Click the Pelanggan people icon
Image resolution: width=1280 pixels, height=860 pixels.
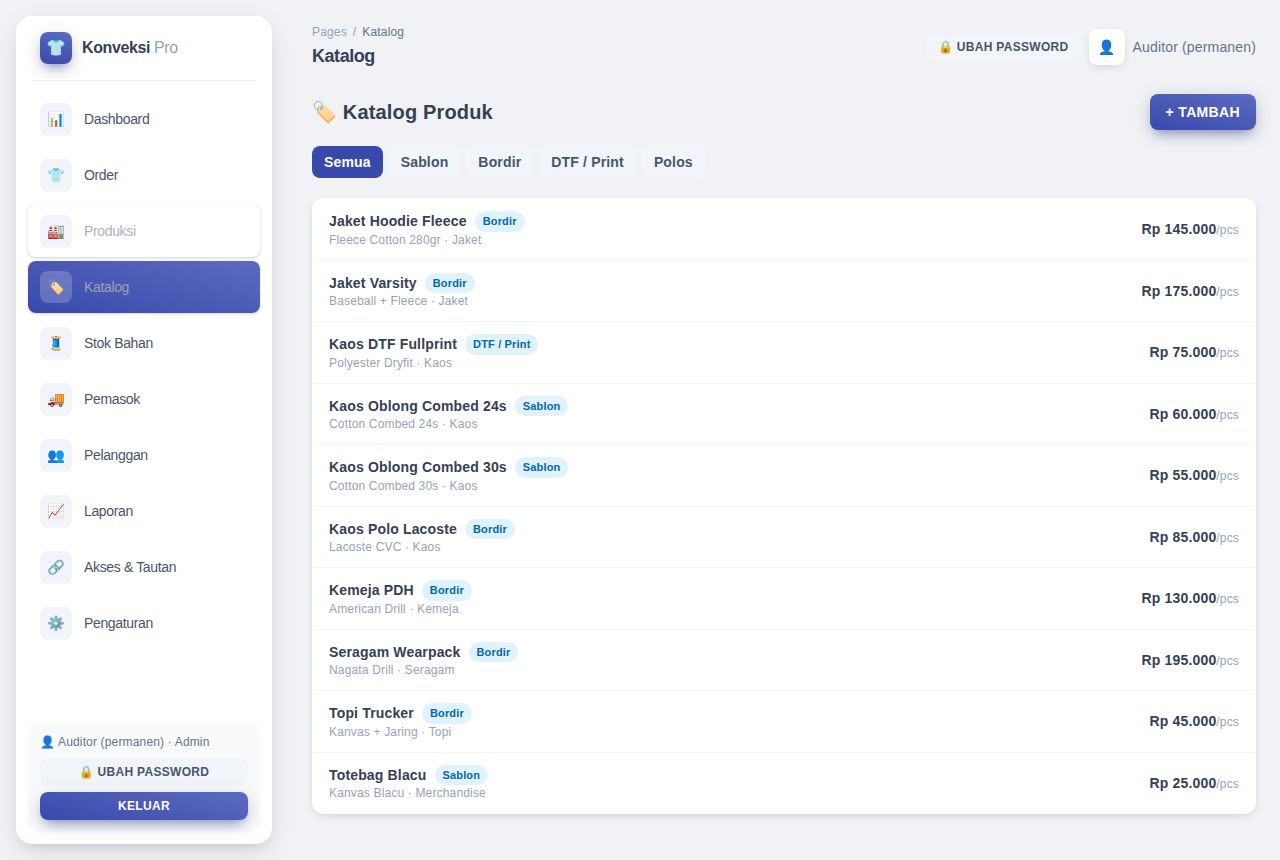[56, 455]
